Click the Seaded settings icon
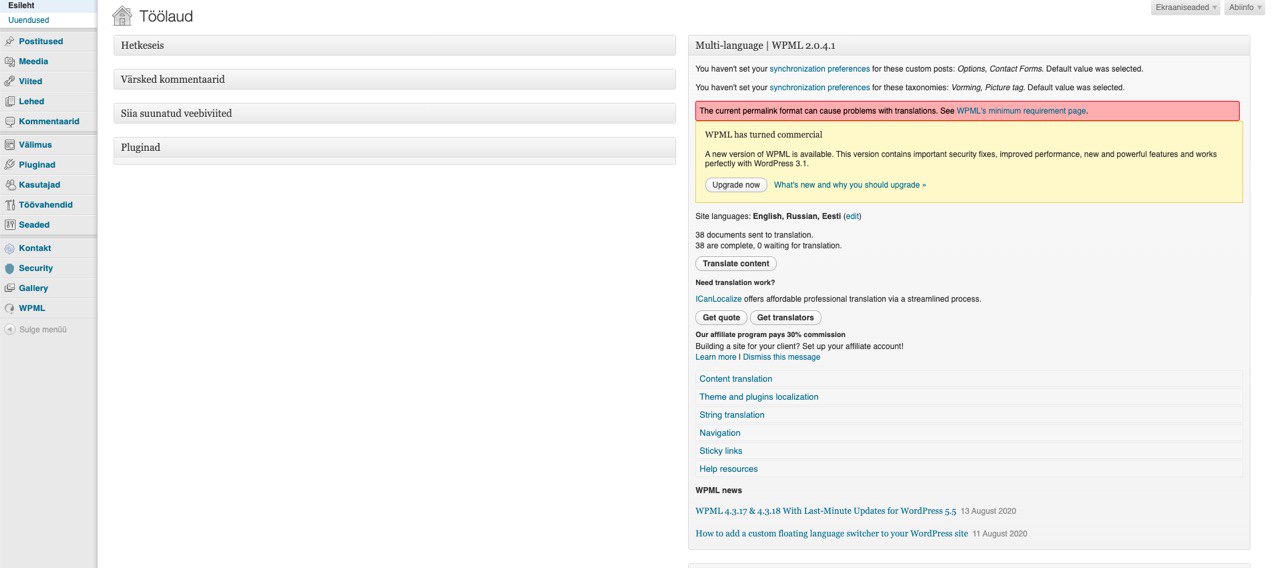This screenshot has width=1280, height=568. tap(9, 224)
